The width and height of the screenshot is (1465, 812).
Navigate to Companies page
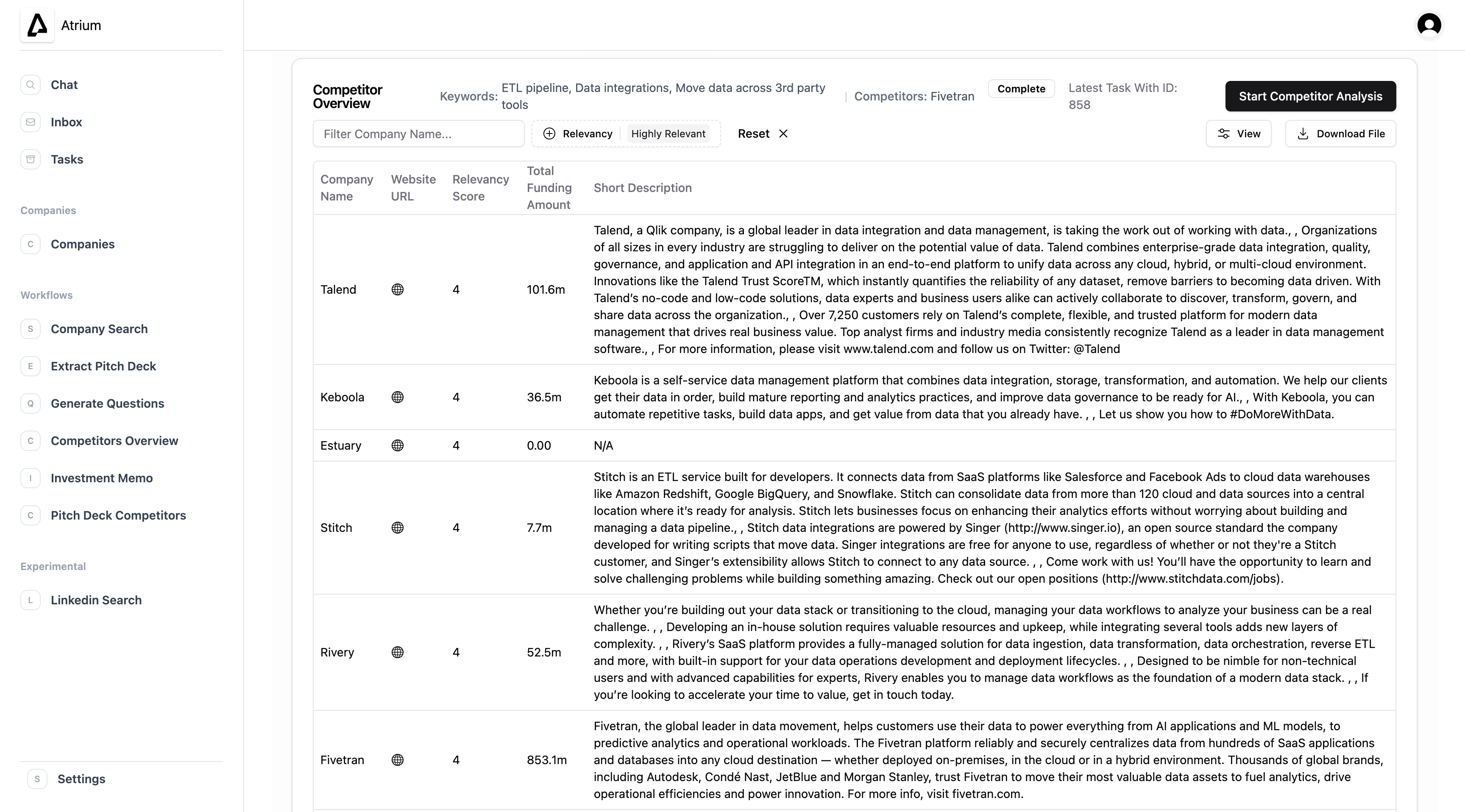83,244
